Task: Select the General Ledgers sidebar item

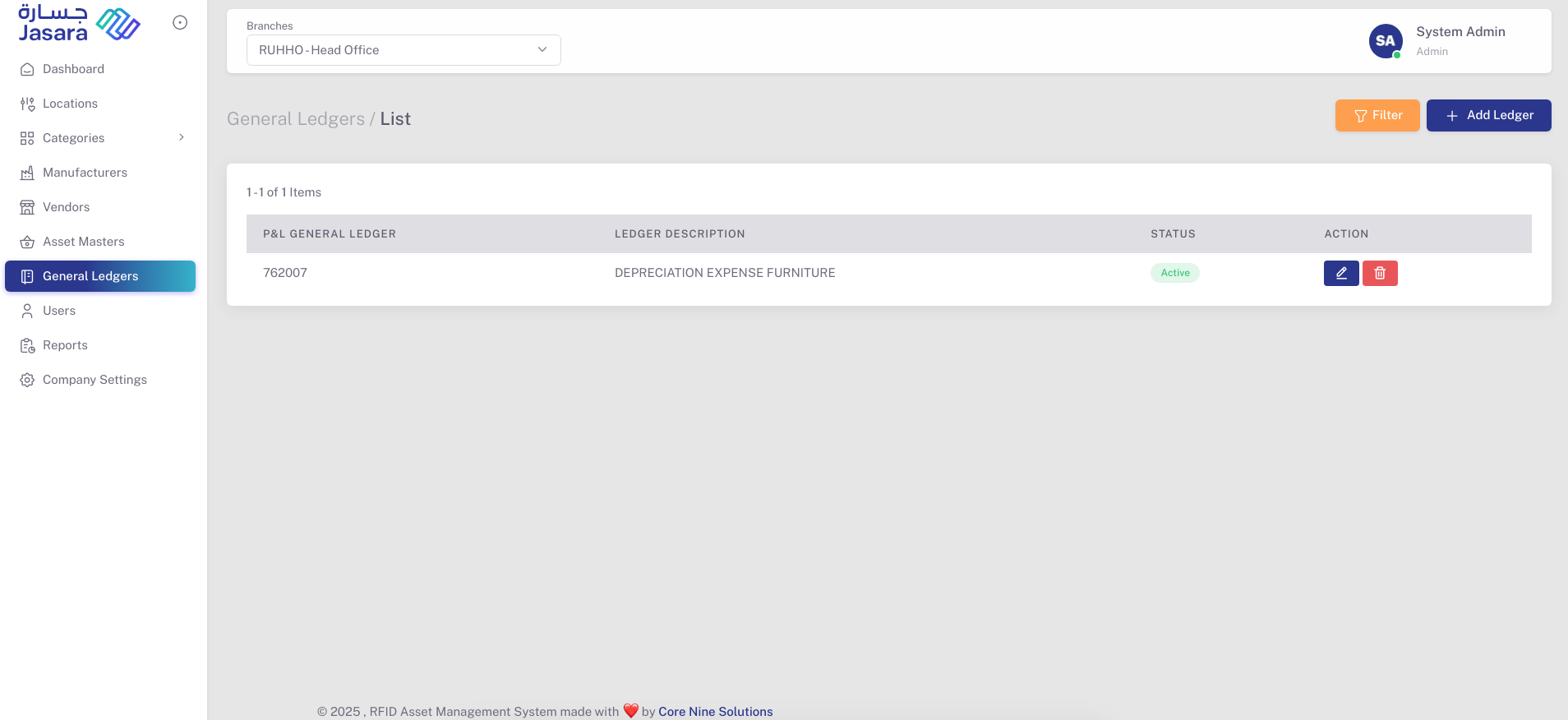Action: tap(90, 276)
